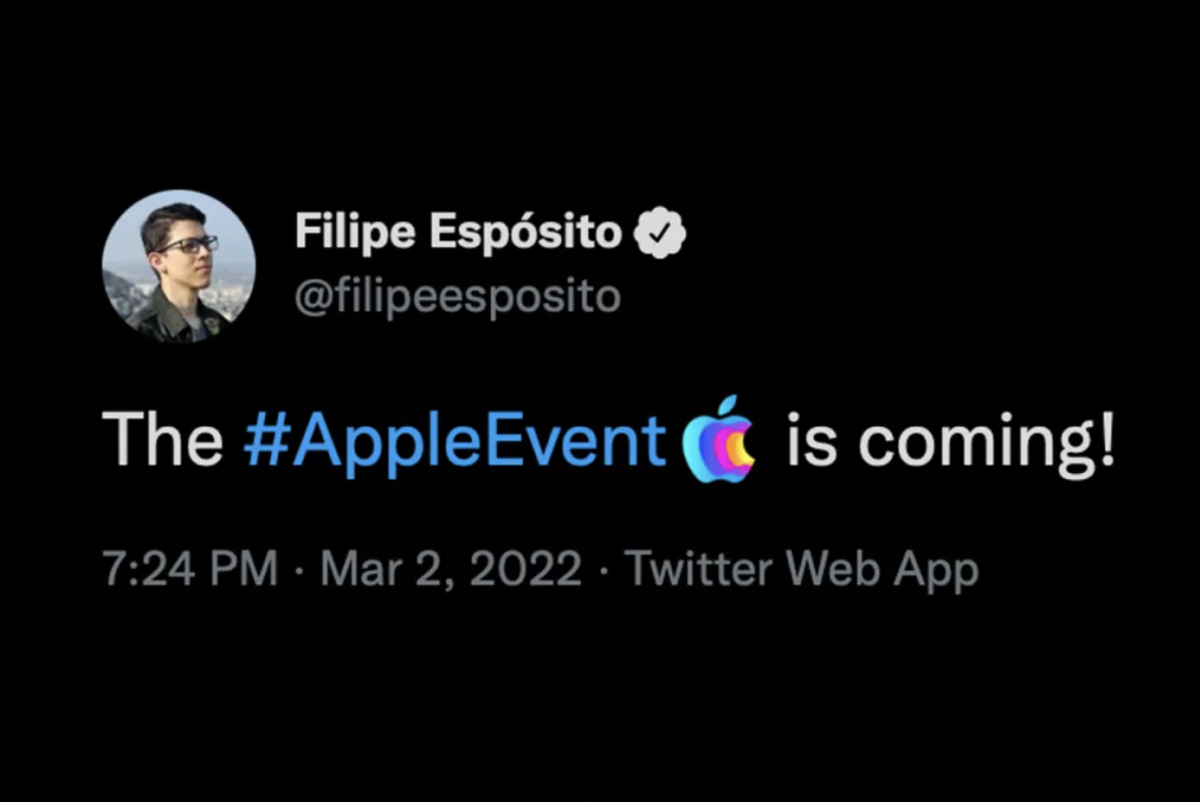Select the Mar 2, 2022 date
This screenshot has height=802, width=1200.
pyautogui.click(x=451, y=570)
